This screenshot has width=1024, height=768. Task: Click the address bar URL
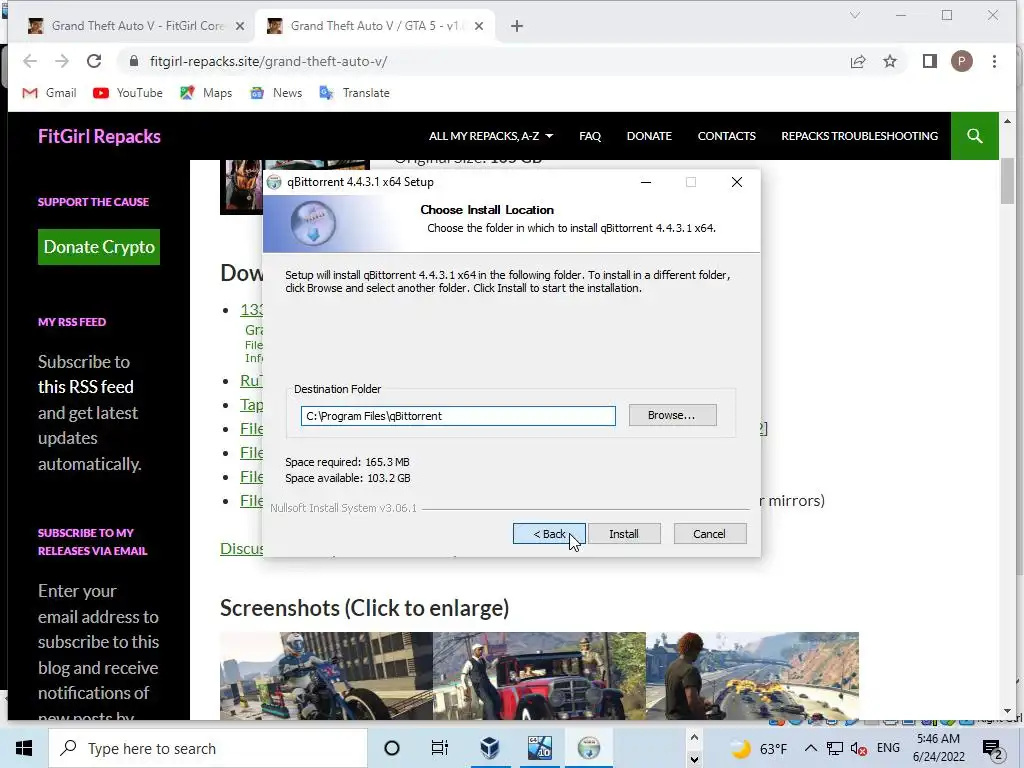(x=268, y=61)
